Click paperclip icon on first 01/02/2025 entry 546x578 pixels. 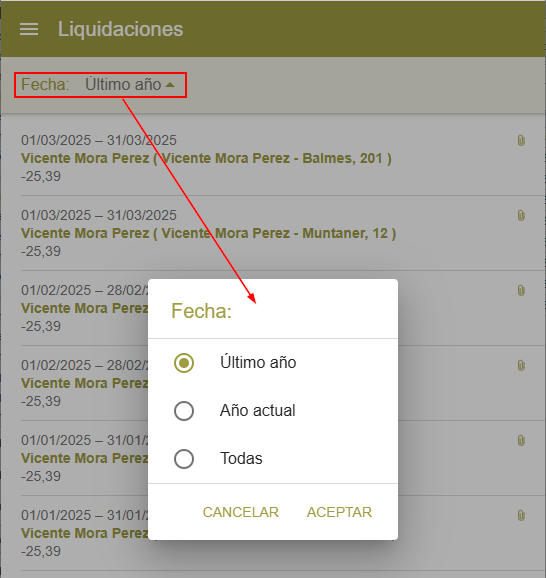(521, 290)
